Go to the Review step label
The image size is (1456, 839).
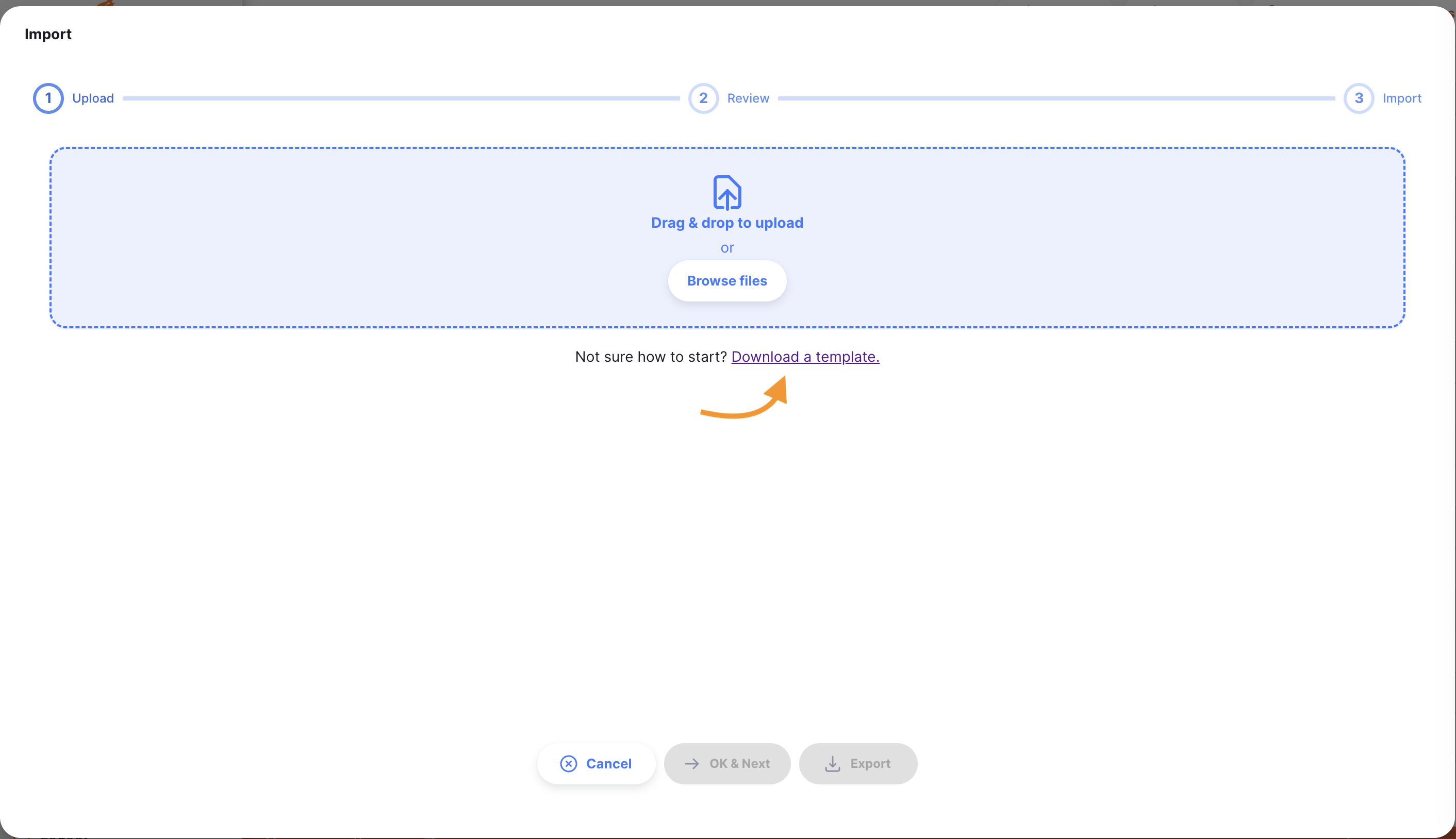click(x=748, y=98)
